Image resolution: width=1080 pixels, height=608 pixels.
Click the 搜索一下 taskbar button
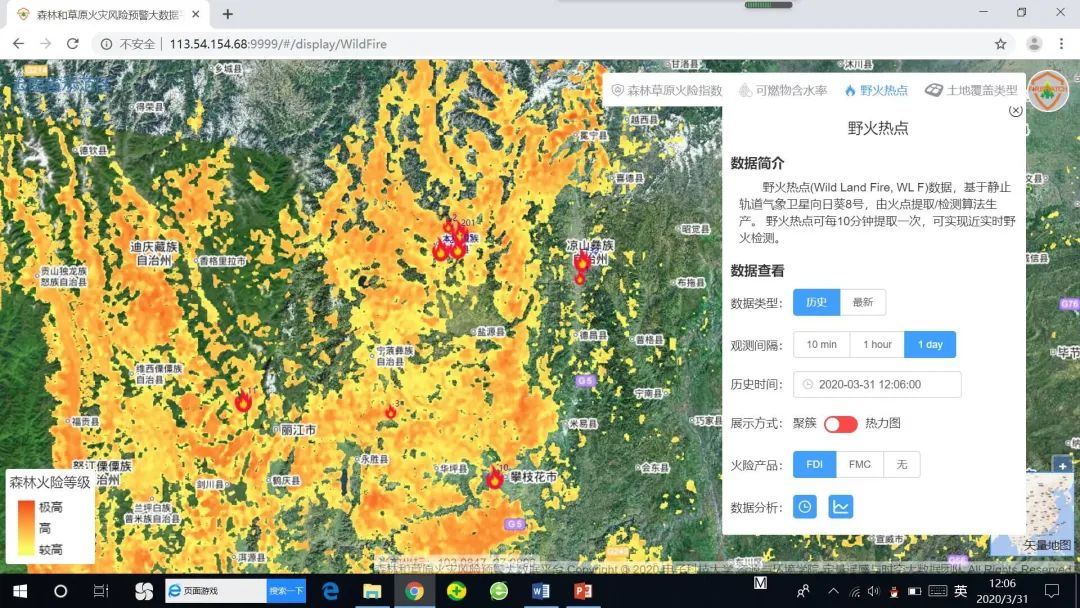[x=286, y=591]
